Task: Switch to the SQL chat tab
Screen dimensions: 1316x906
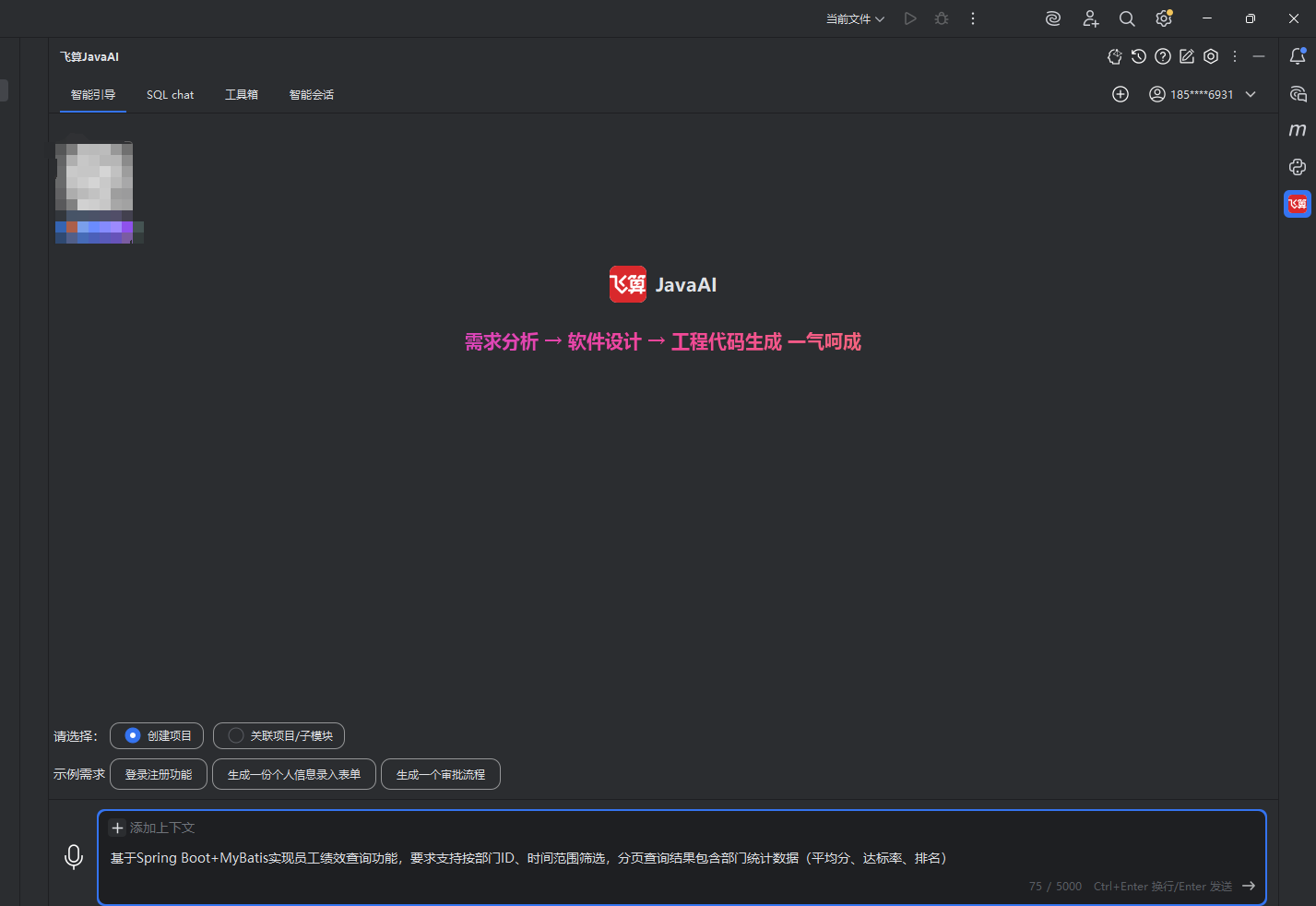Action: coord(171,94)
